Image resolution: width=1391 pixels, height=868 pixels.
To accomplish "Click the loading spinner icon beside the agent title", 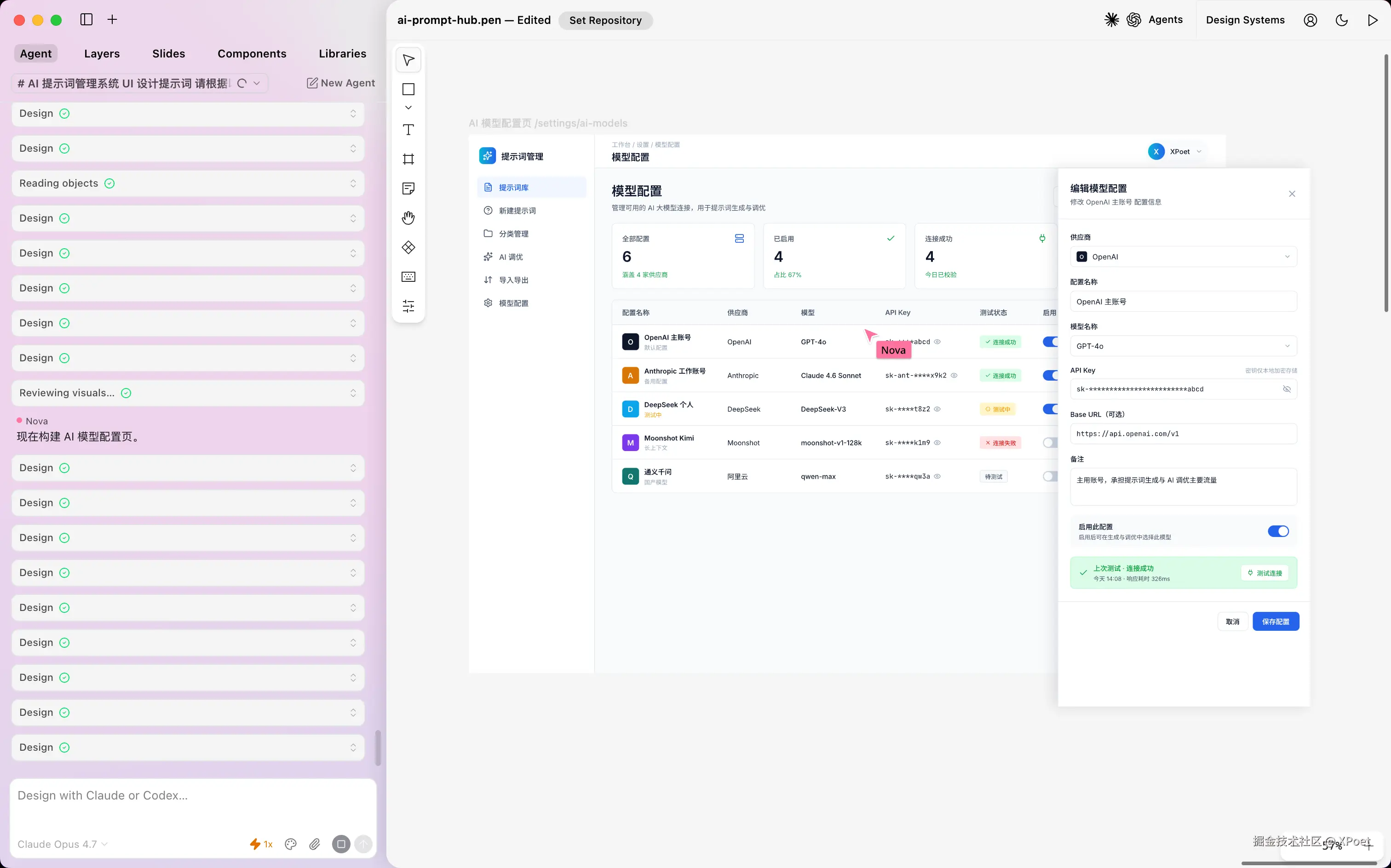I will coord(242,83).
